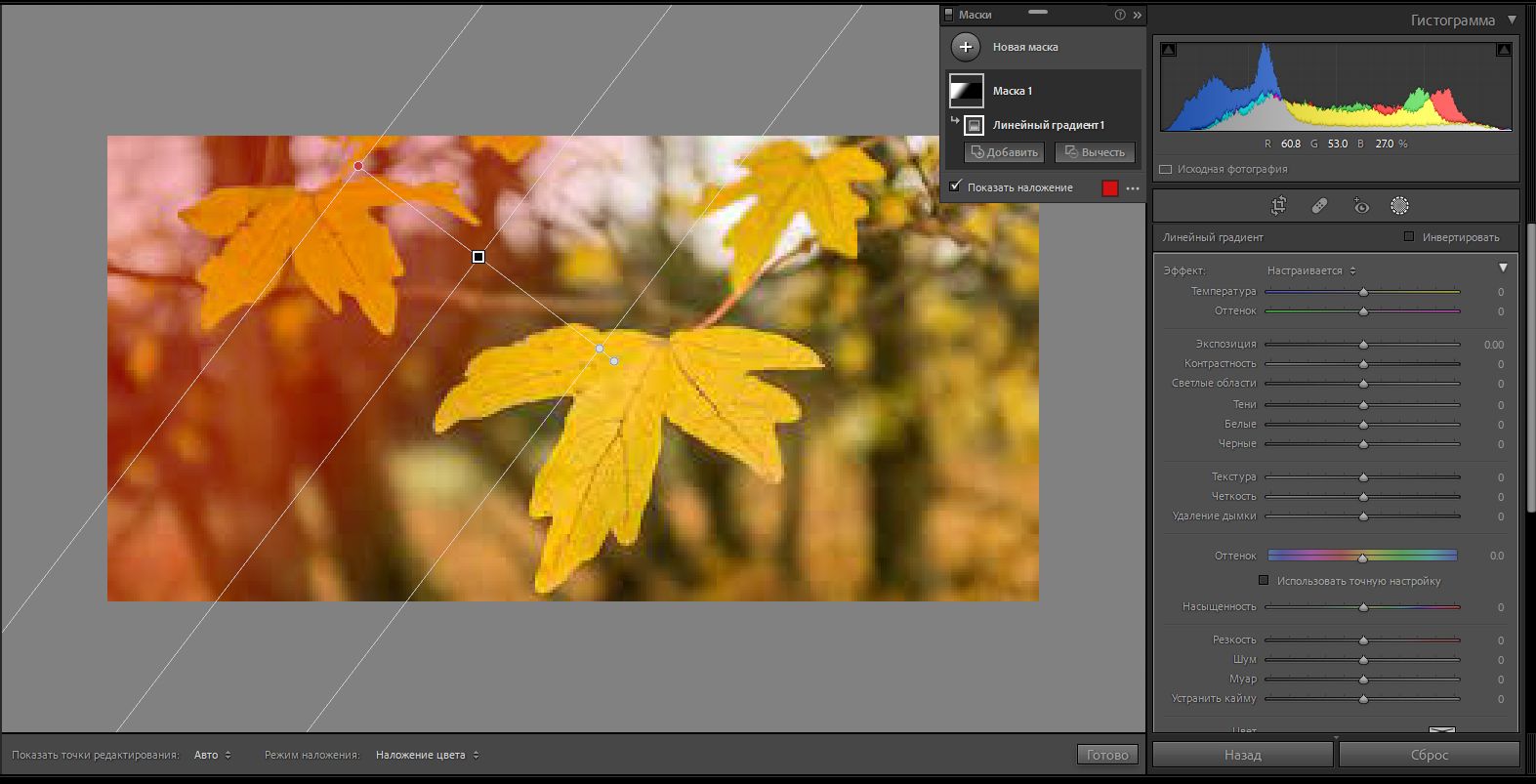
Task: Click the Удаление дымки slider handle
Action: (x=1363, y=516)
